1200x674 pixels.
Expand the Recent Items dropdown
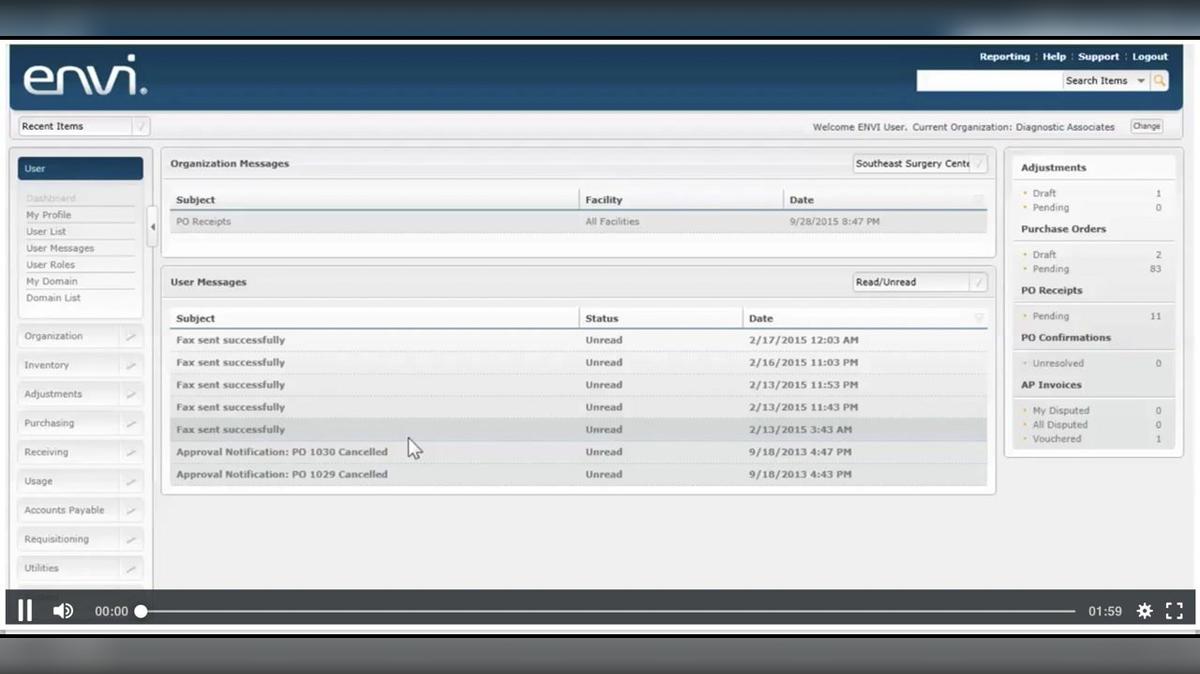(138, 125)
